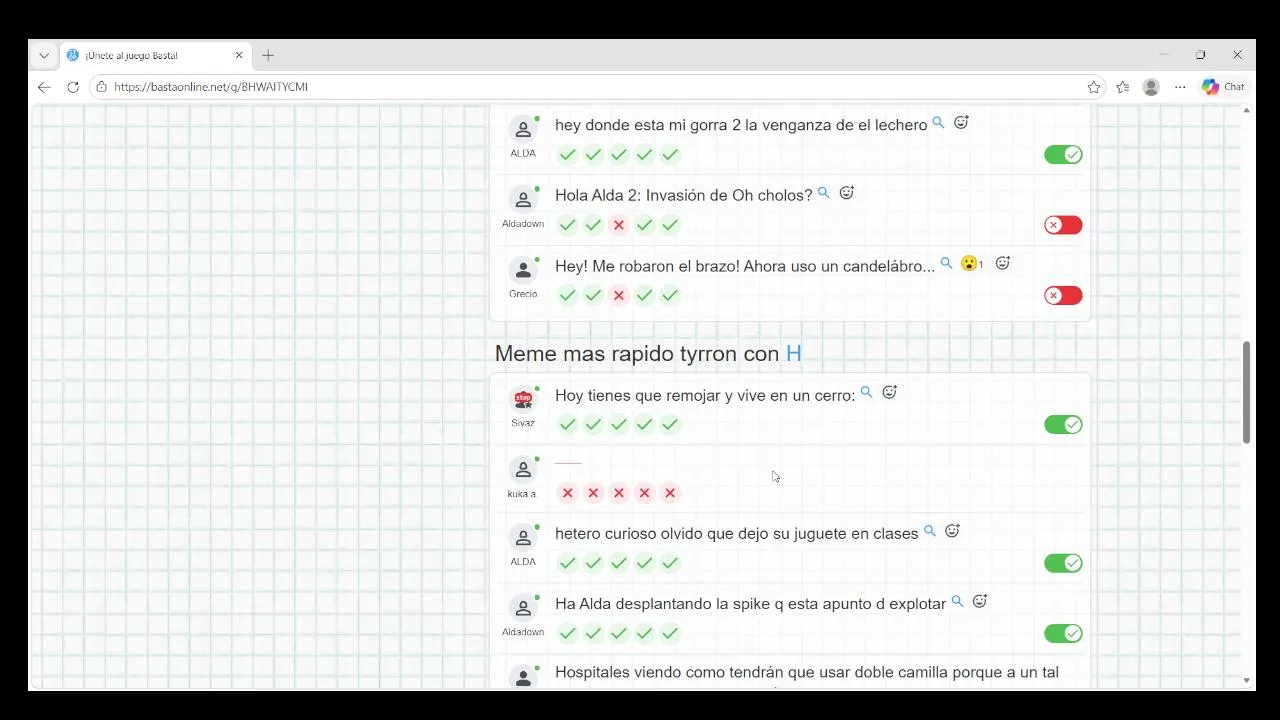Screen dimensions: 1280x720
Task: Toggle on approval switch for Grecio's answer
Action: [1063, 295]
